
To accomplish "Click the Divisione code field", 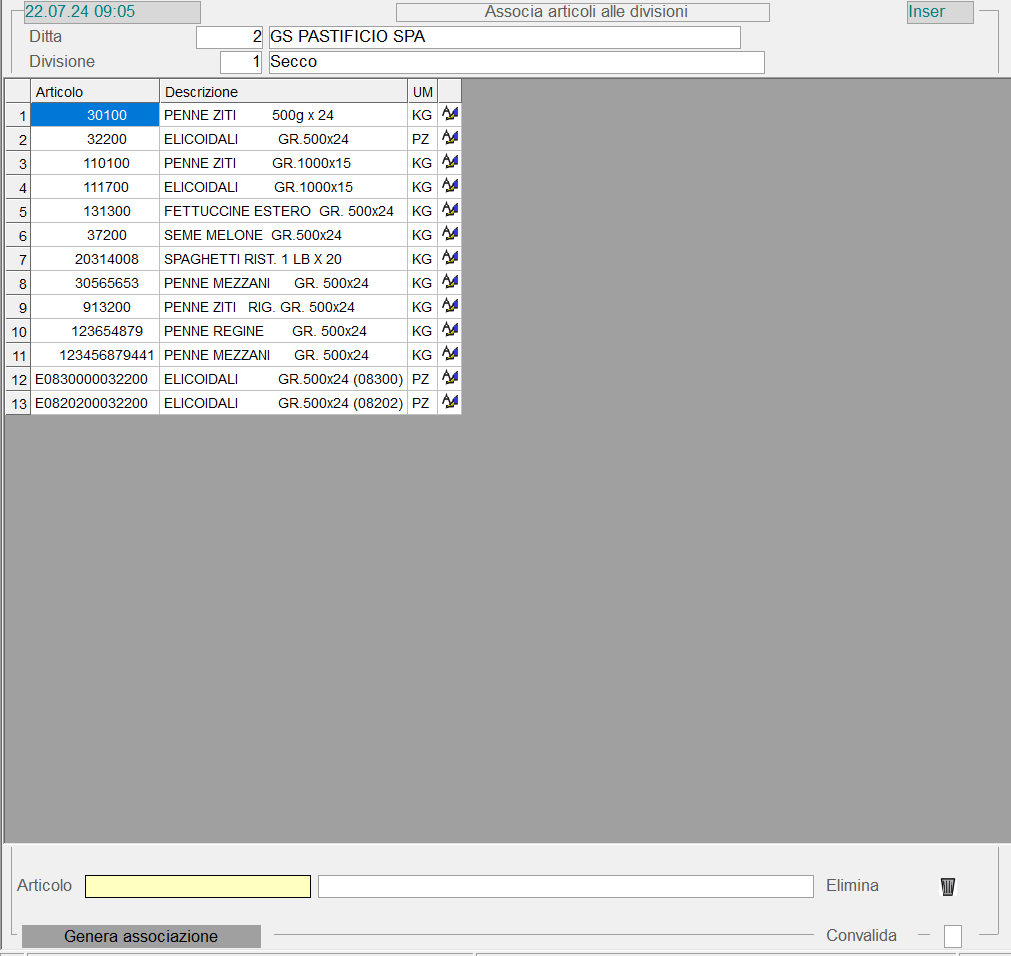I will click(241, 62).
